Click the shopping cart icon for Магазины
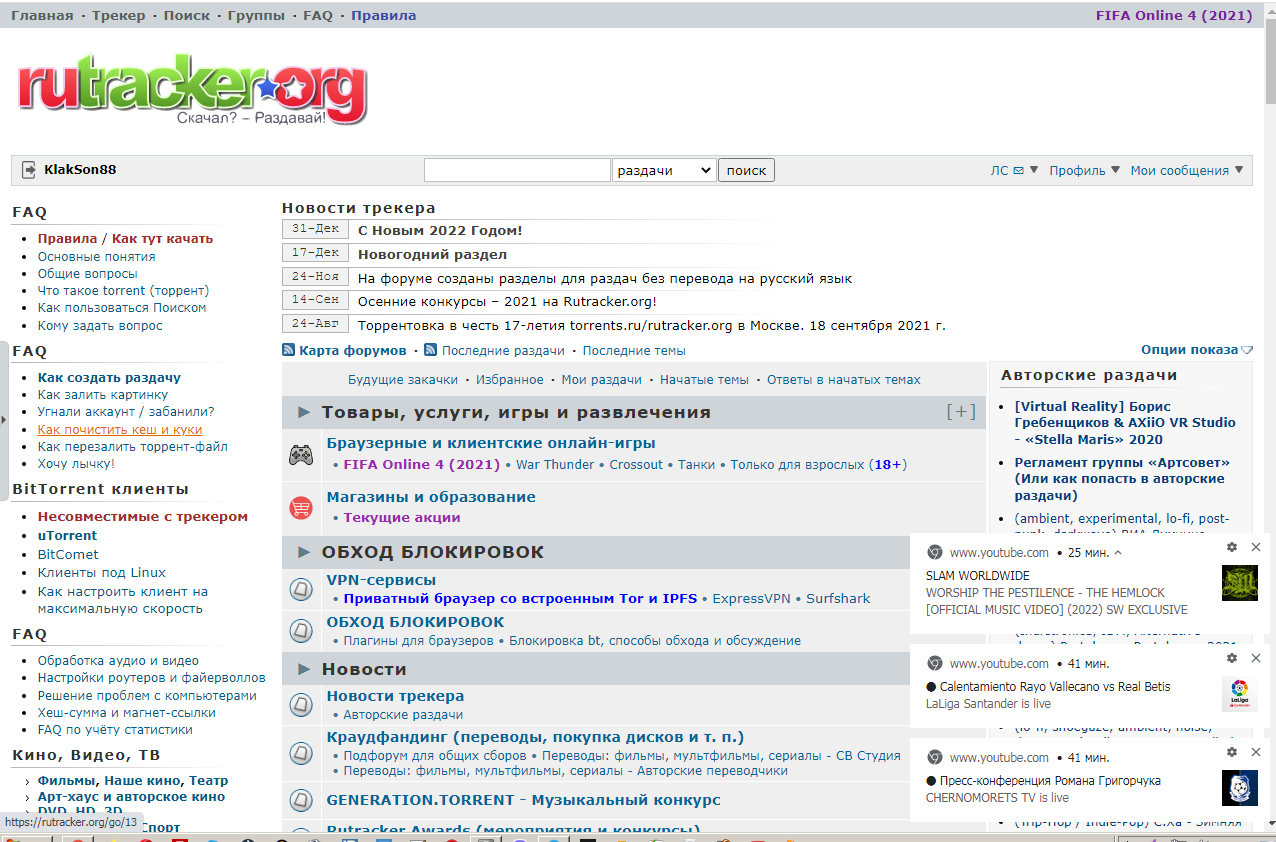Image resolution: width=1276 pixels, height=842 pixels. [x=301, y=508]
